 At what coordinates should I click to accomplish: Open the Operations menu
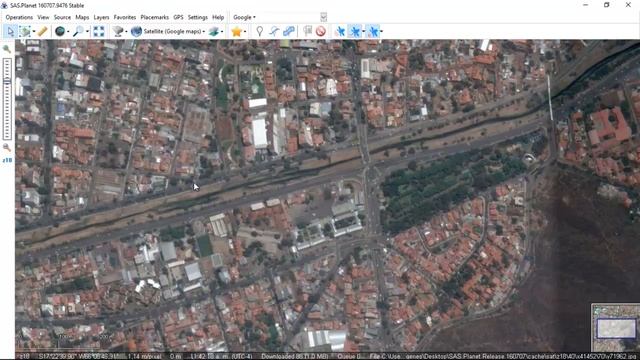coord(19,17)
